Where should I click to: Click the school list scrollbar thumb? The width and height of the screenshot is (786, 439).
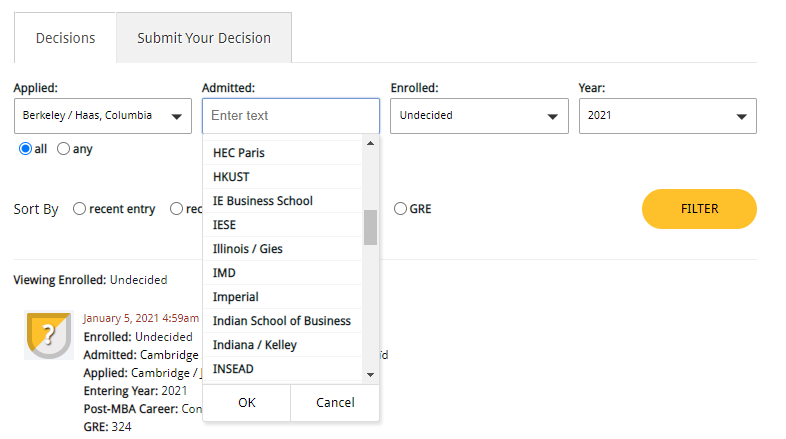[370, 228]
